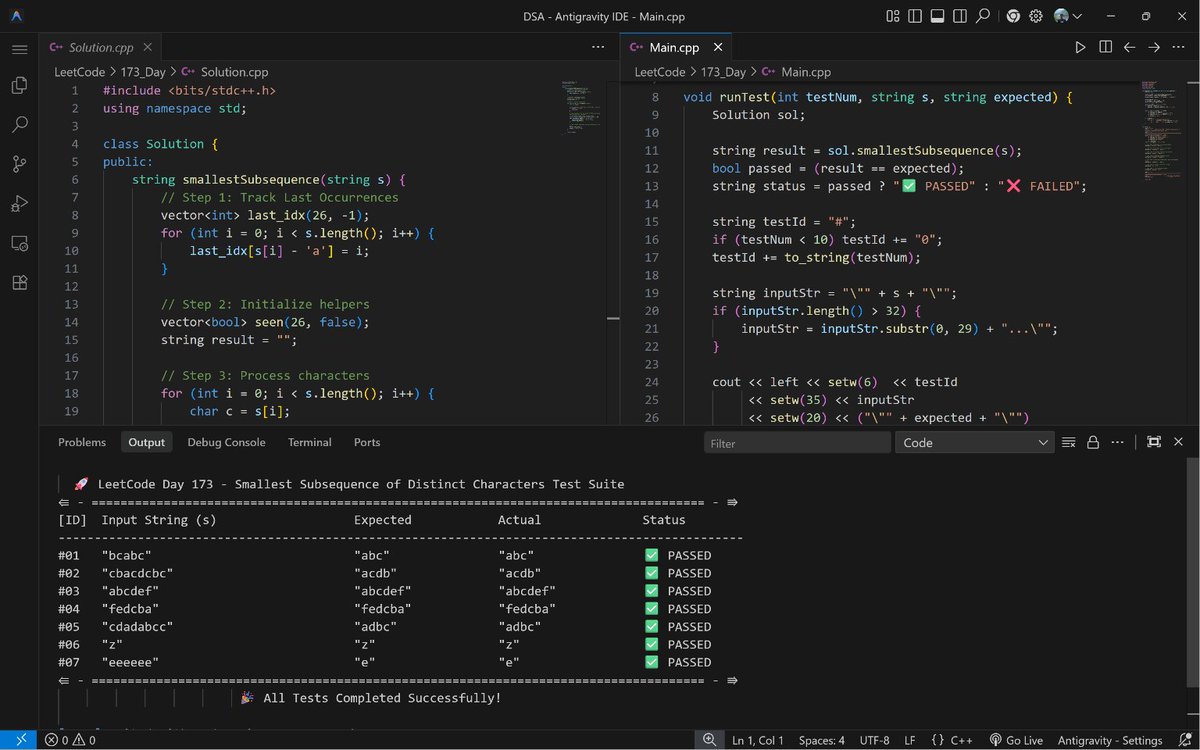Screen dimensions: 1200x750
Task: Change end of line sequence LF
Action: (910, 740)
